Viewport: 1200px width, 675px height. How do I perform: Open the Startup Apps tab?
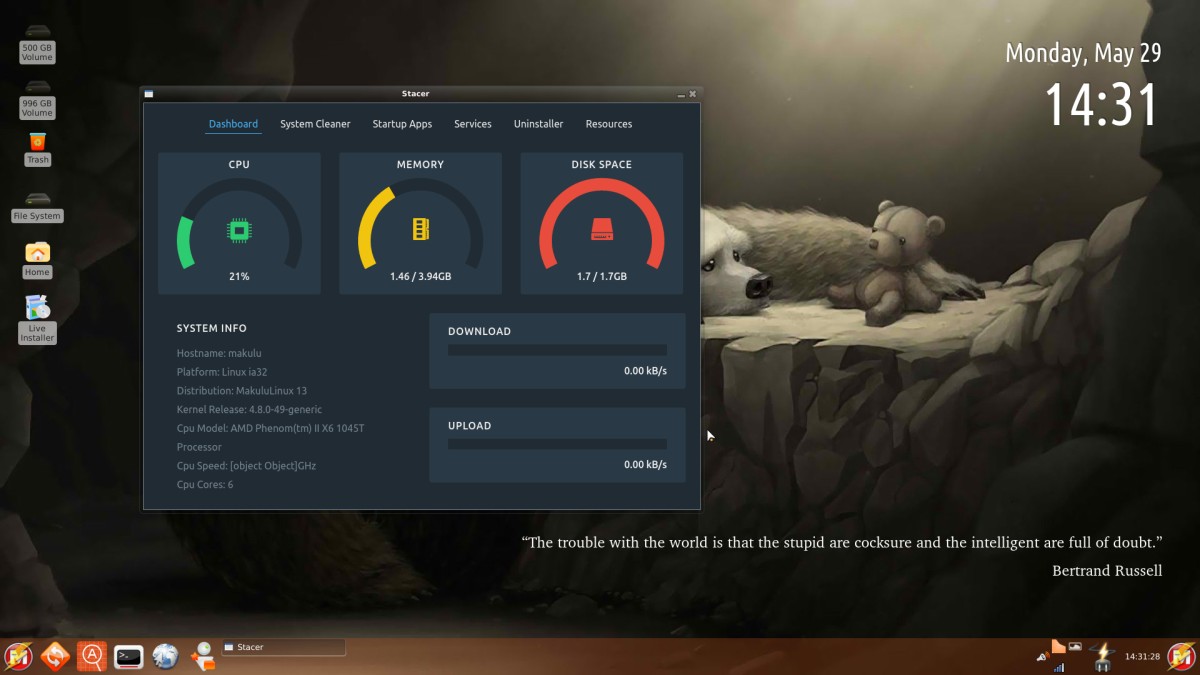pos(402,124)
